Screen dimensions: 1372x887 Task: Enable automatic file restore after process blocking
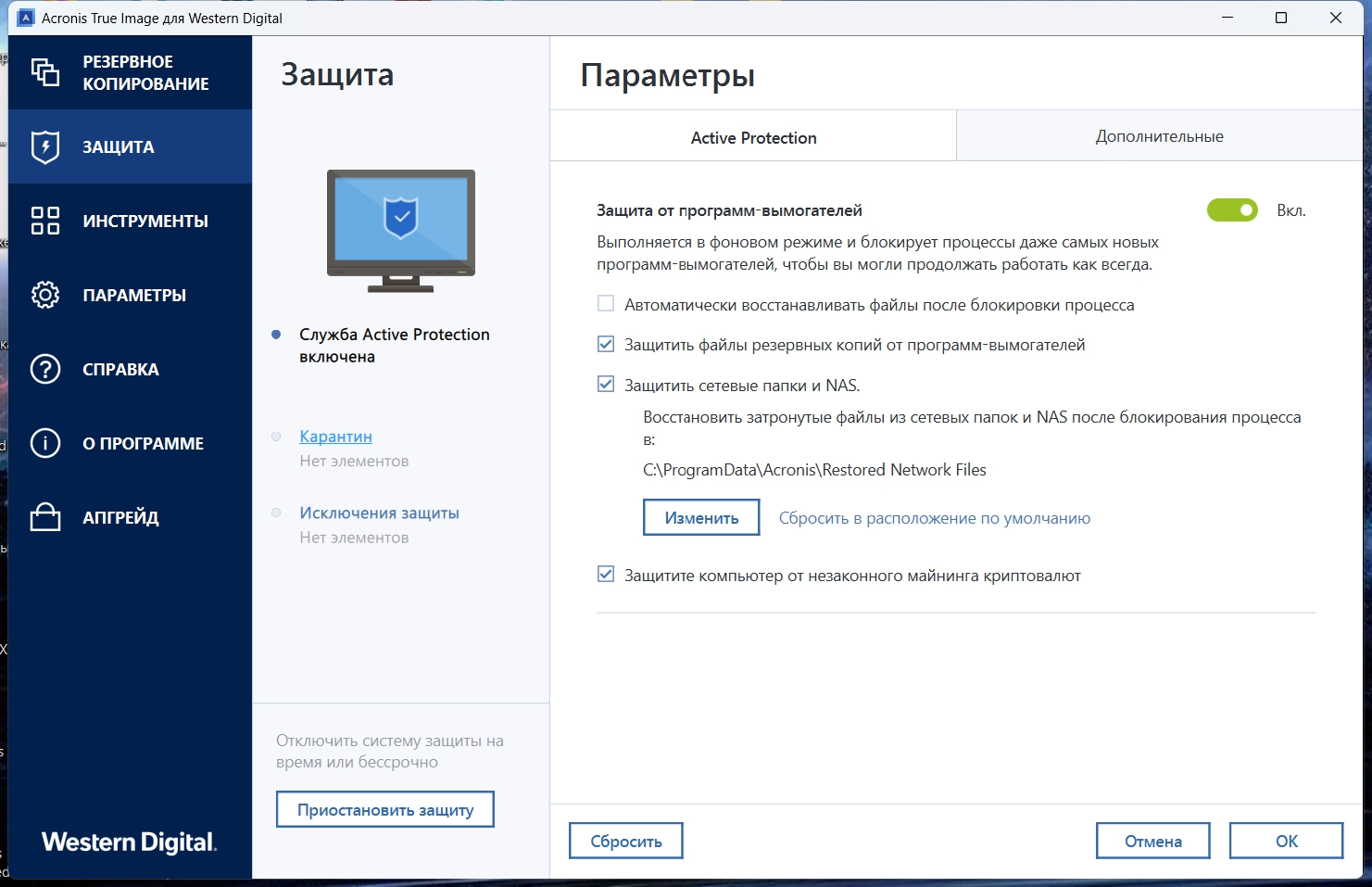point(606,304)
